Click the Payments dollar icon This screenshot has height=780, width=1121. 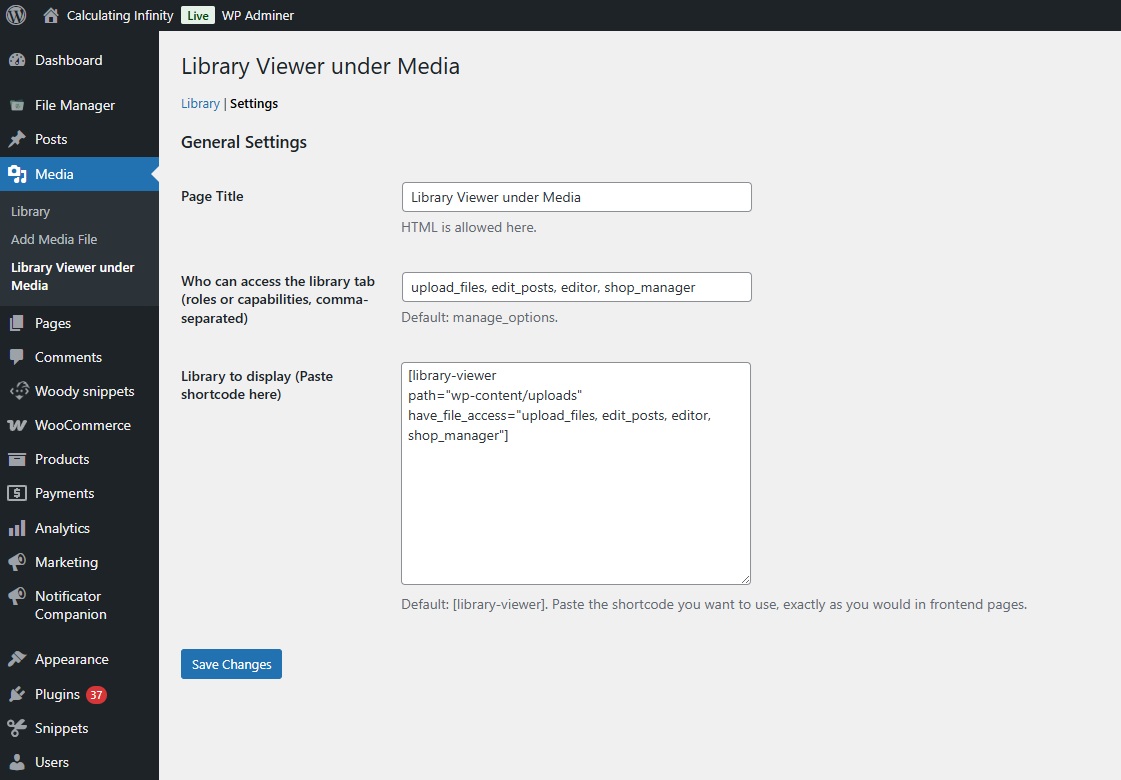pyautogui.click(x=17, y=493)
